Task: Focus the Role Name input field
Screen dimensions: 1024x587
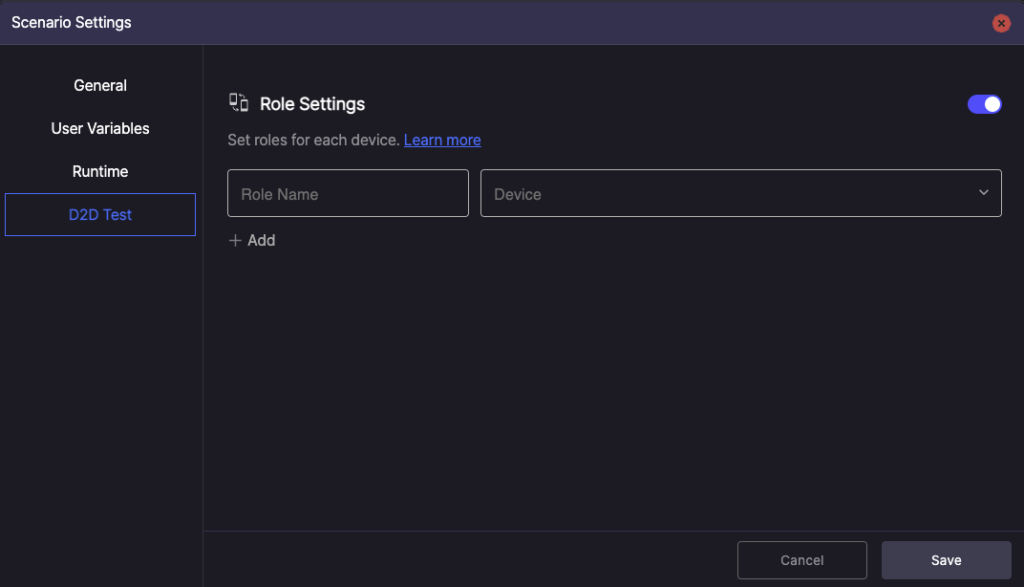Action: click(348, 193)
